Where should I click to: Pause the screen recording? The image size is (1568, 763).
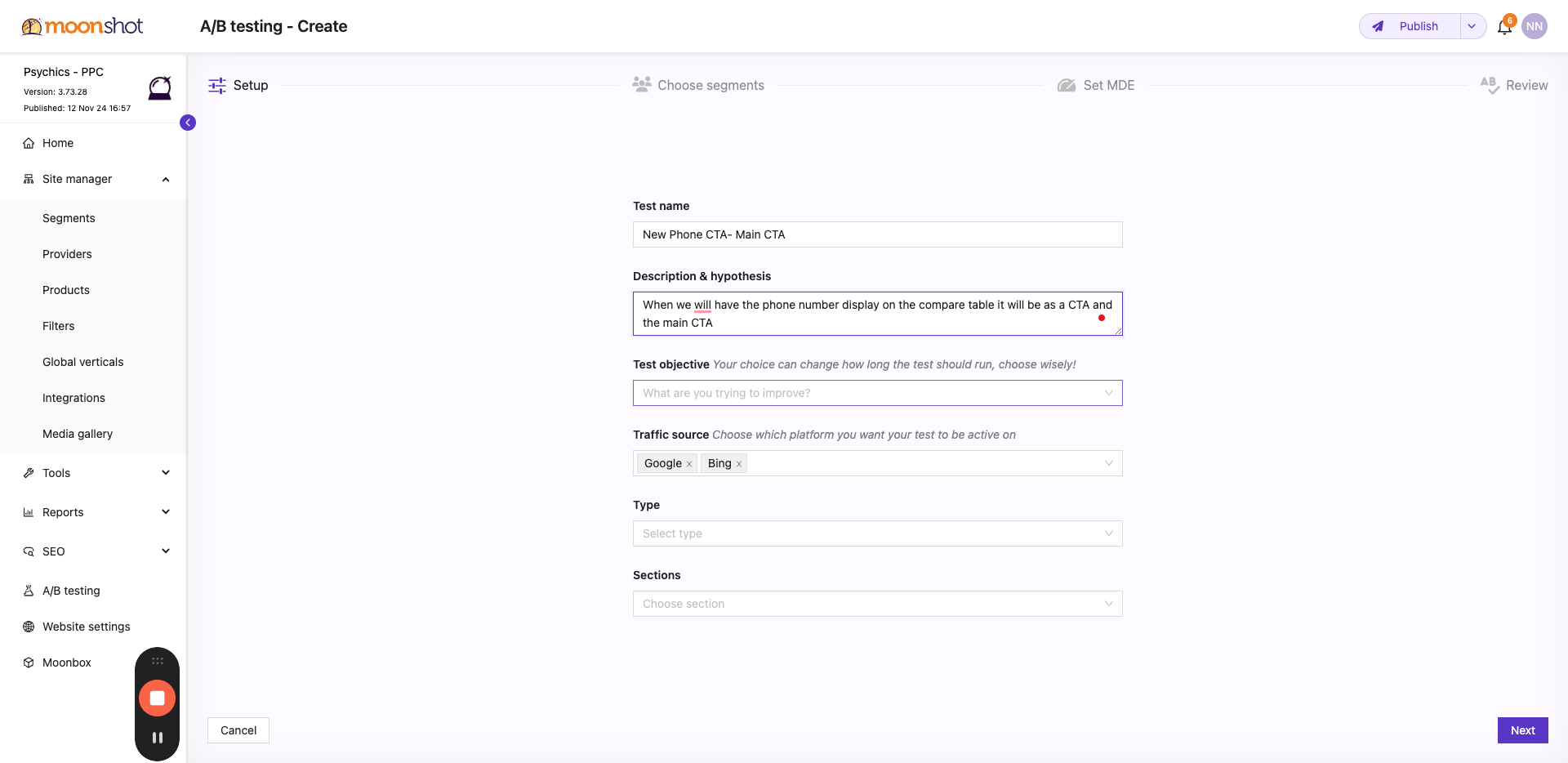[x=158, y=738]
